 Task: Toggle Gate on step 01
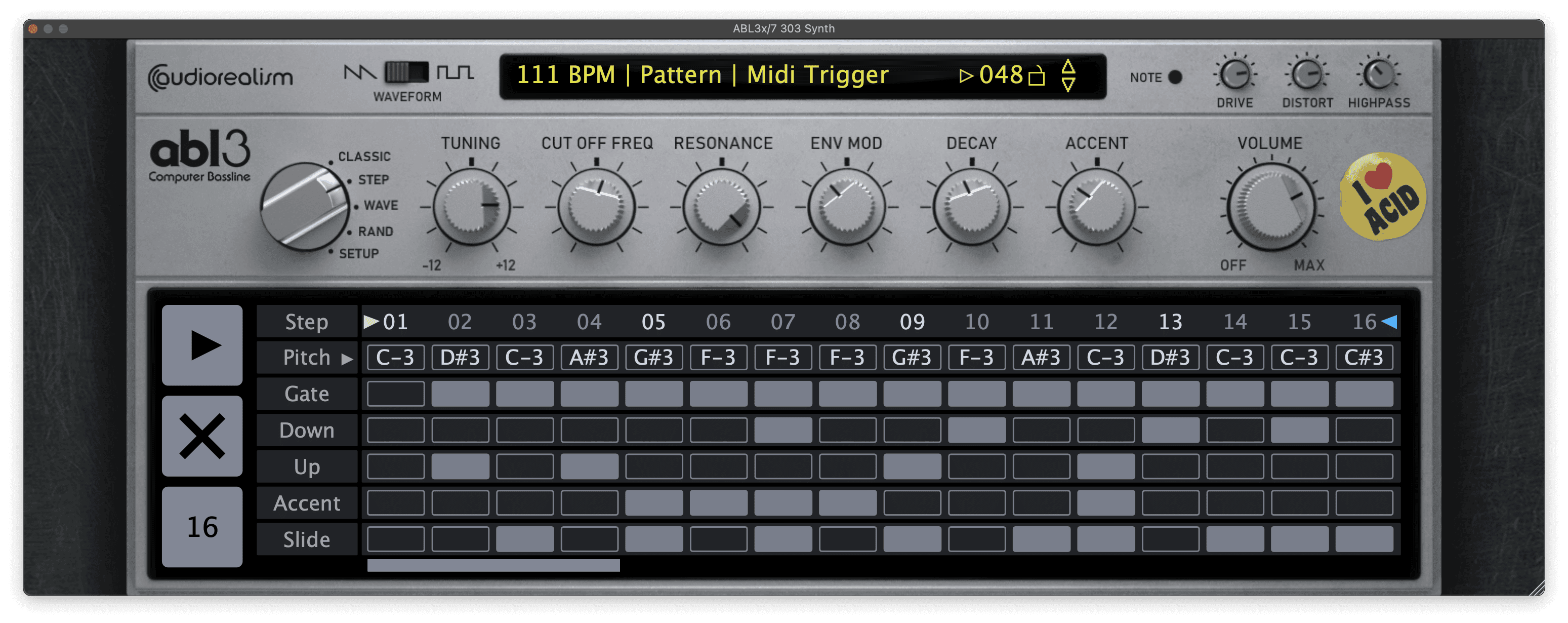(396, 394)
